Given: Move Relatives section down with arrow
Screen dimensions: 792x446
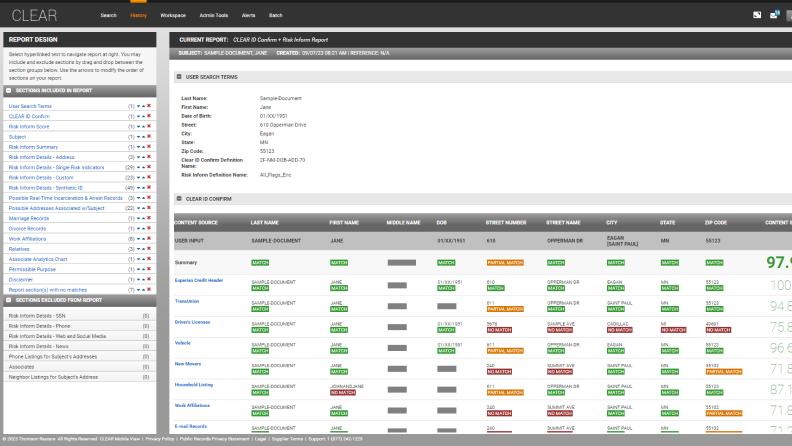Looking at the screenshot, I should click(x=138, y=249).
